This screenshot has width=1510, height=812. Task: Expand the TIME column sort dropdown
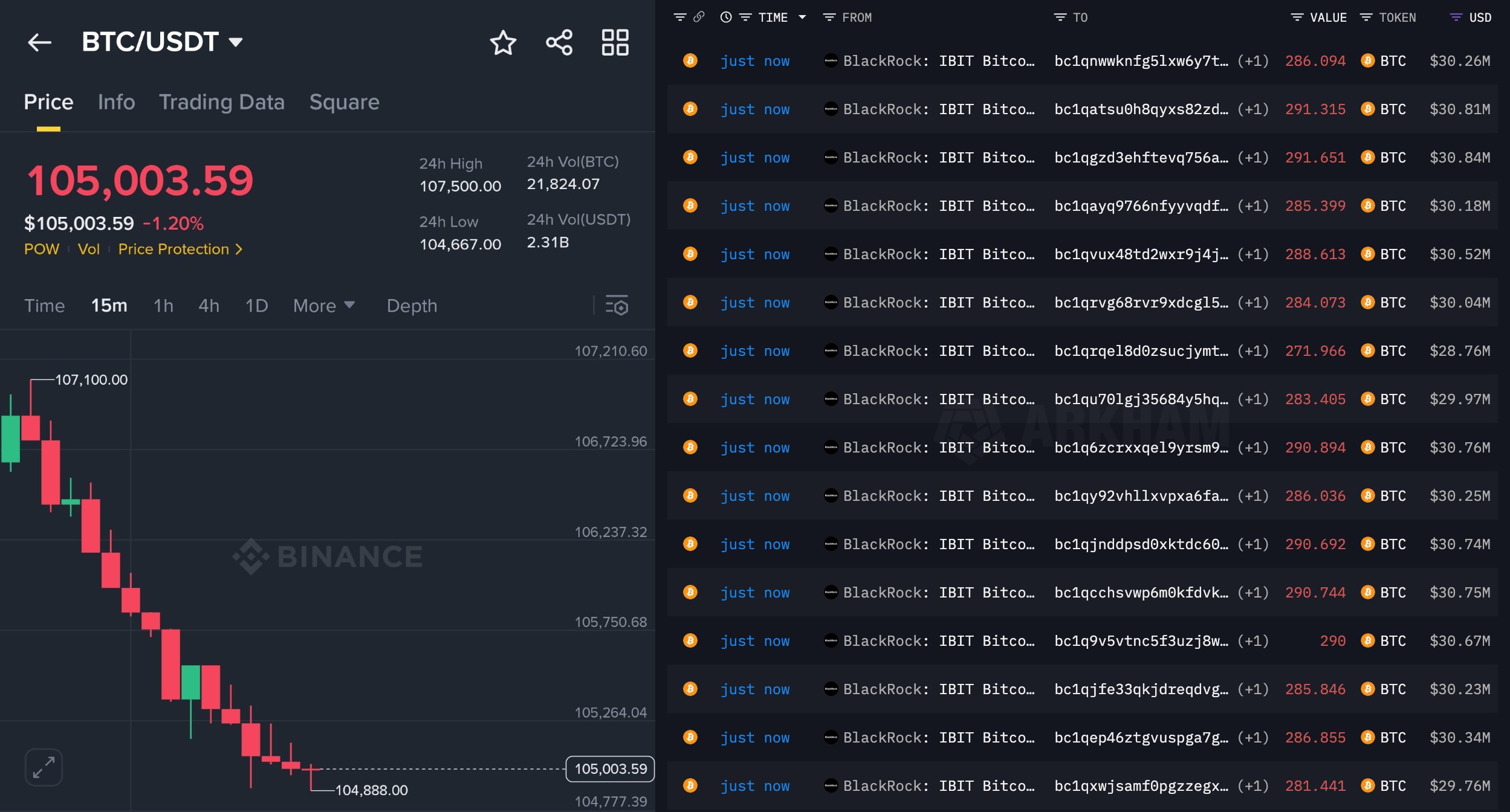(802, 17)
